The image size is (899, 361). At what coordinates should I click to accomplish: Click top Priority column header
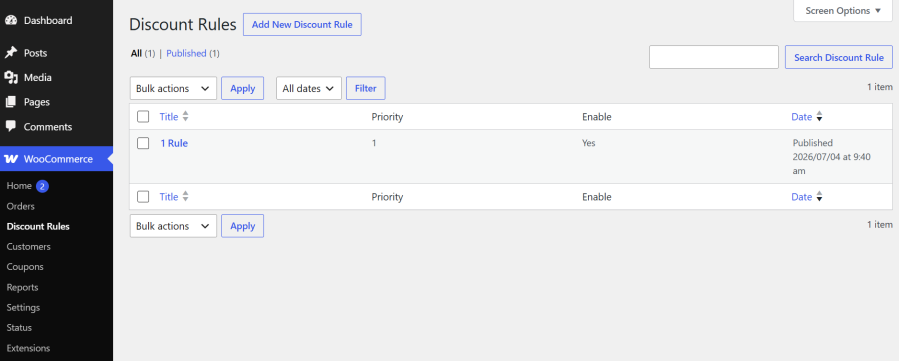(x=387, y=117)
